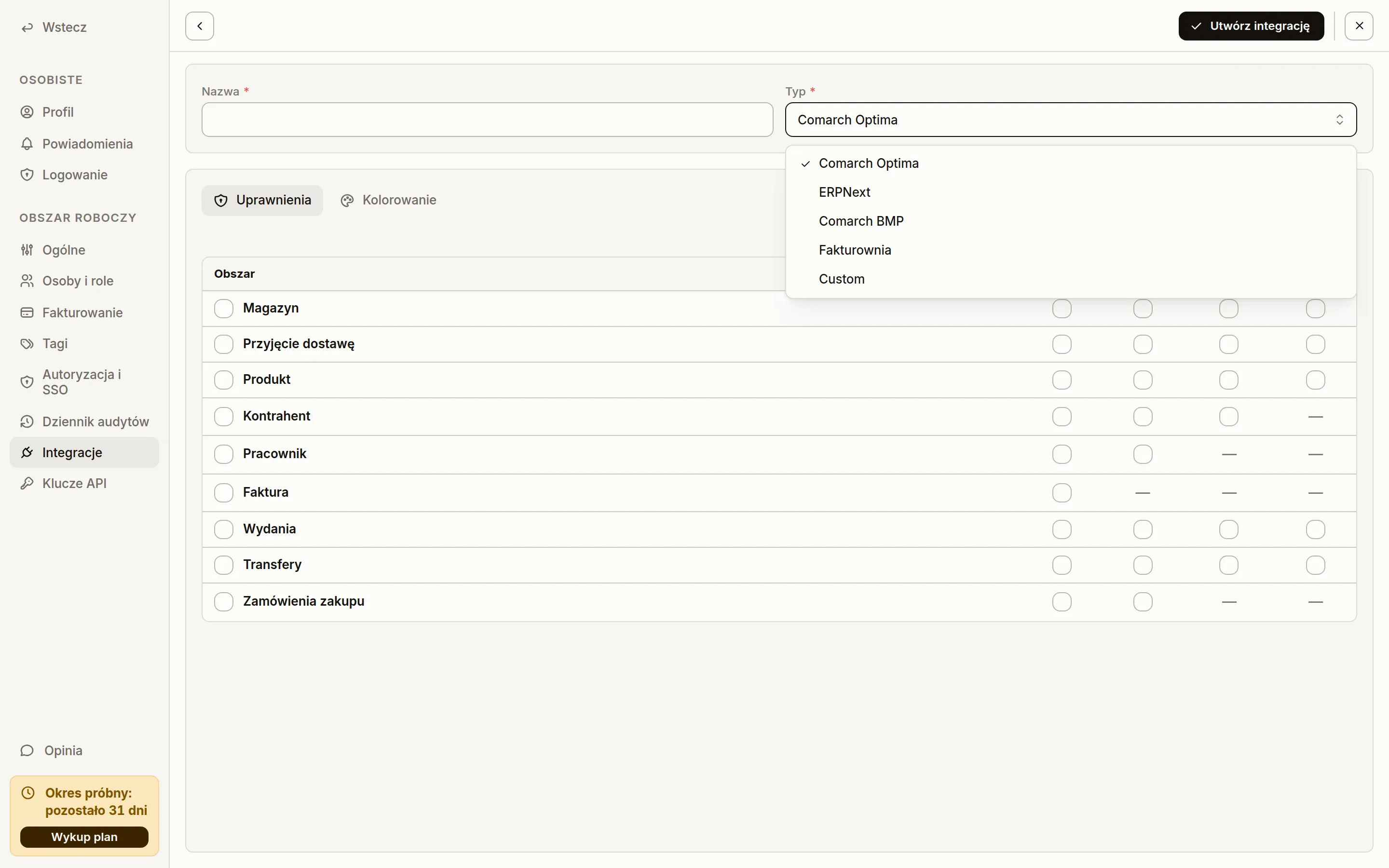This screenshot has height=868, width=1389.
Task: Collapse the Typ dropdown showing Comarch Optima
Action: pyautogui.click(x=1071, y=120)
